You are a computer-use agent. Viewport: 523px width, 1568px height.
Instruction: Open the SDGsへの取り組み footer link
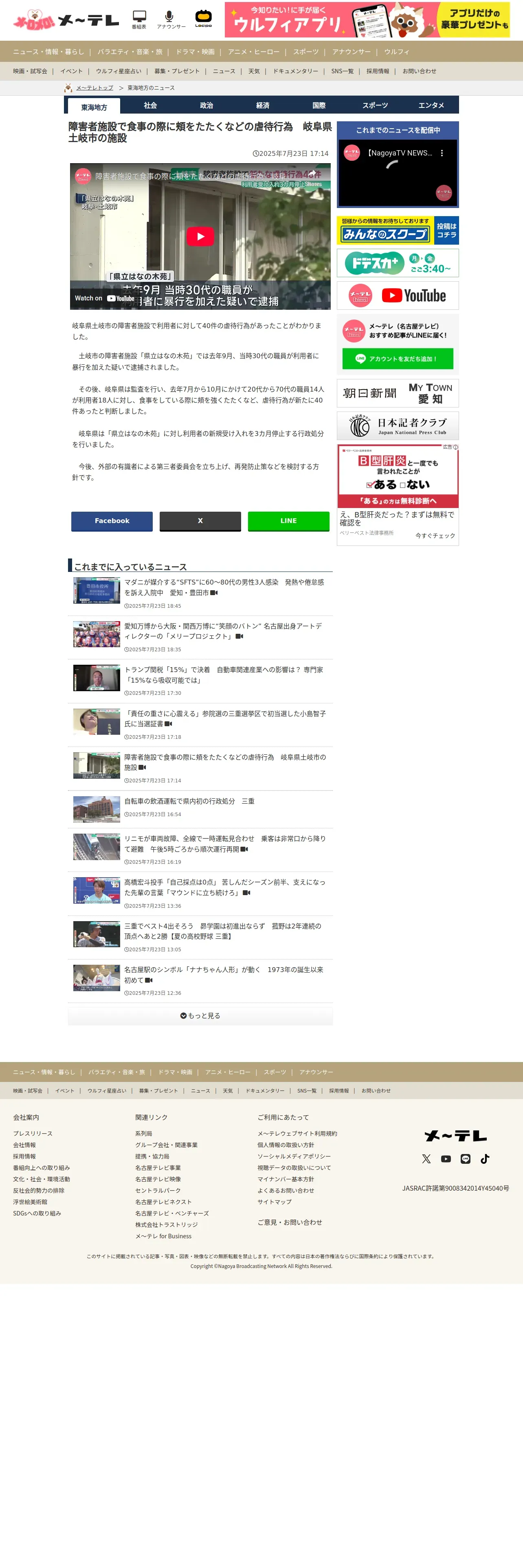[37, 1213]
